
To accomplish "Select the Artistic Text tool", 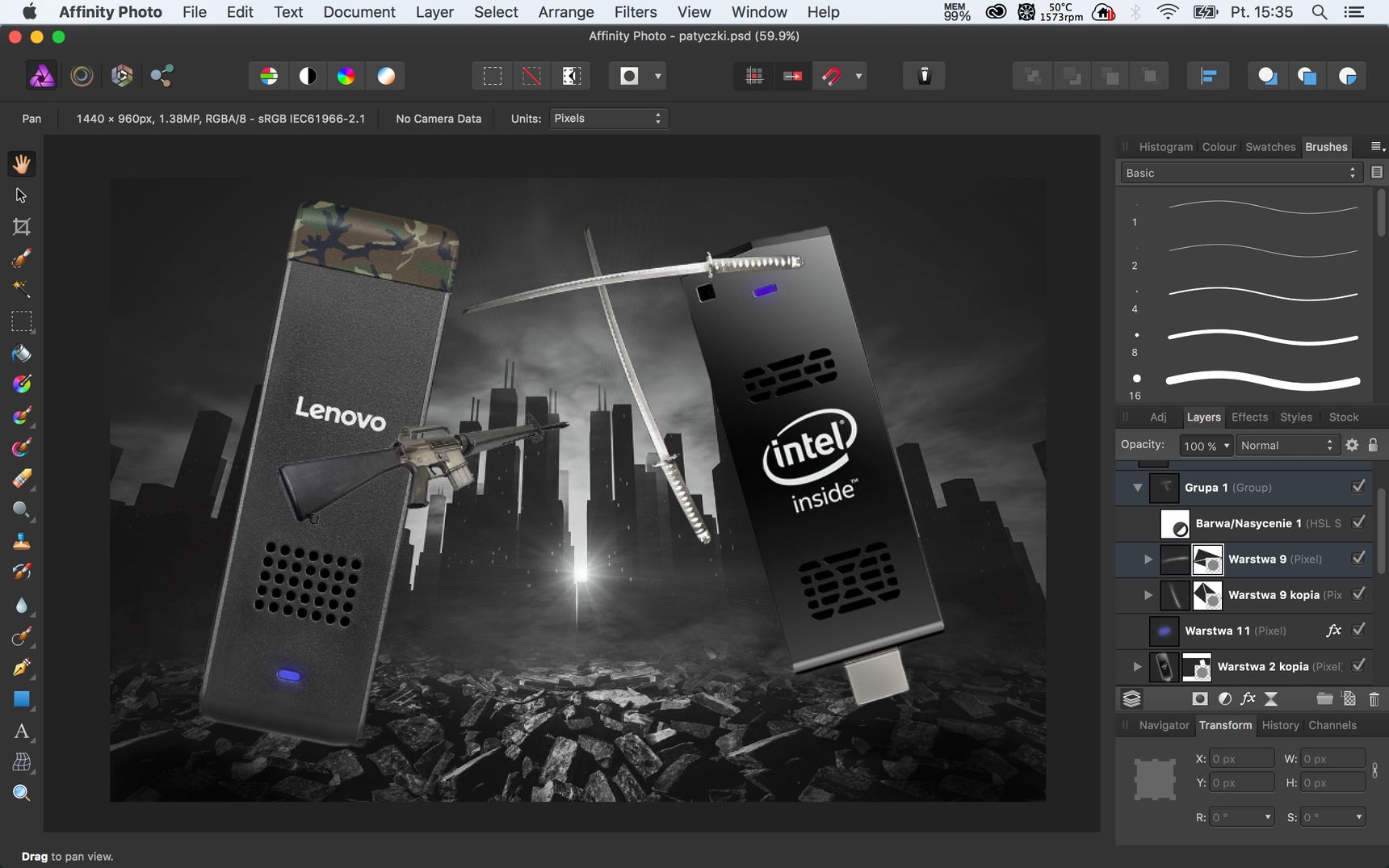I will (x=22, y=732).
